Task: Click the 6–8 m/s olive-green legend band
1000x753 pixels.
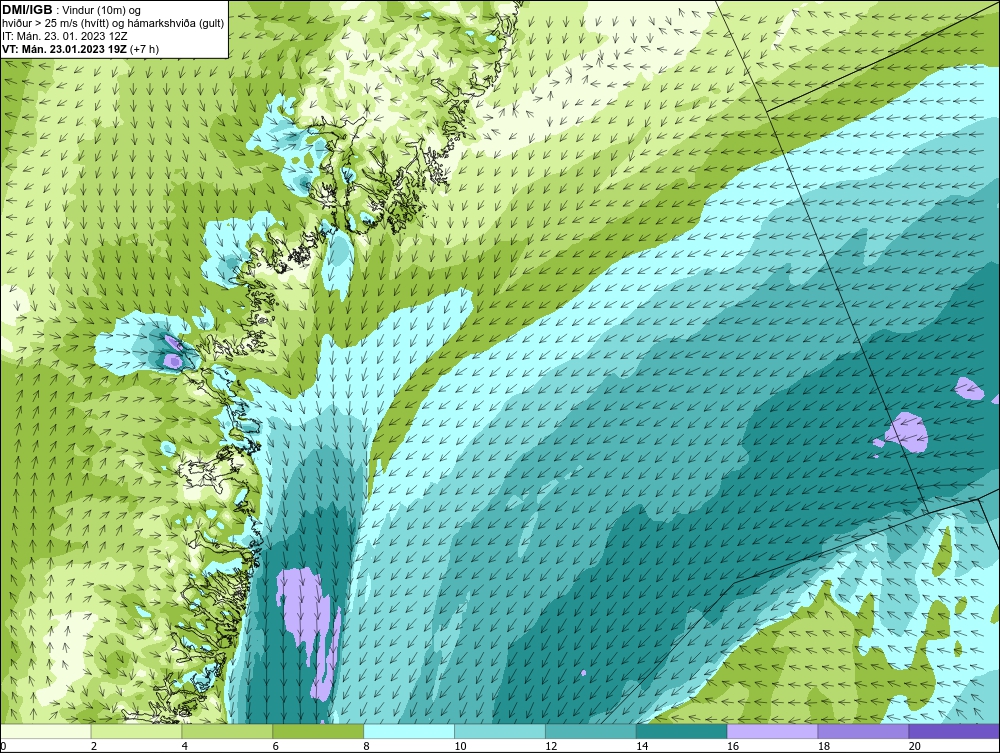Action: pyautogui.click(x=318, y=731)
